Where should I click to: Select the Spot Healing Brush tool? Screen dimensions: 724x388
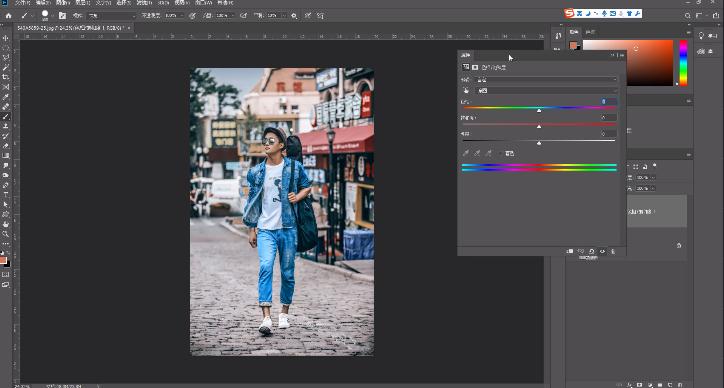6,106
